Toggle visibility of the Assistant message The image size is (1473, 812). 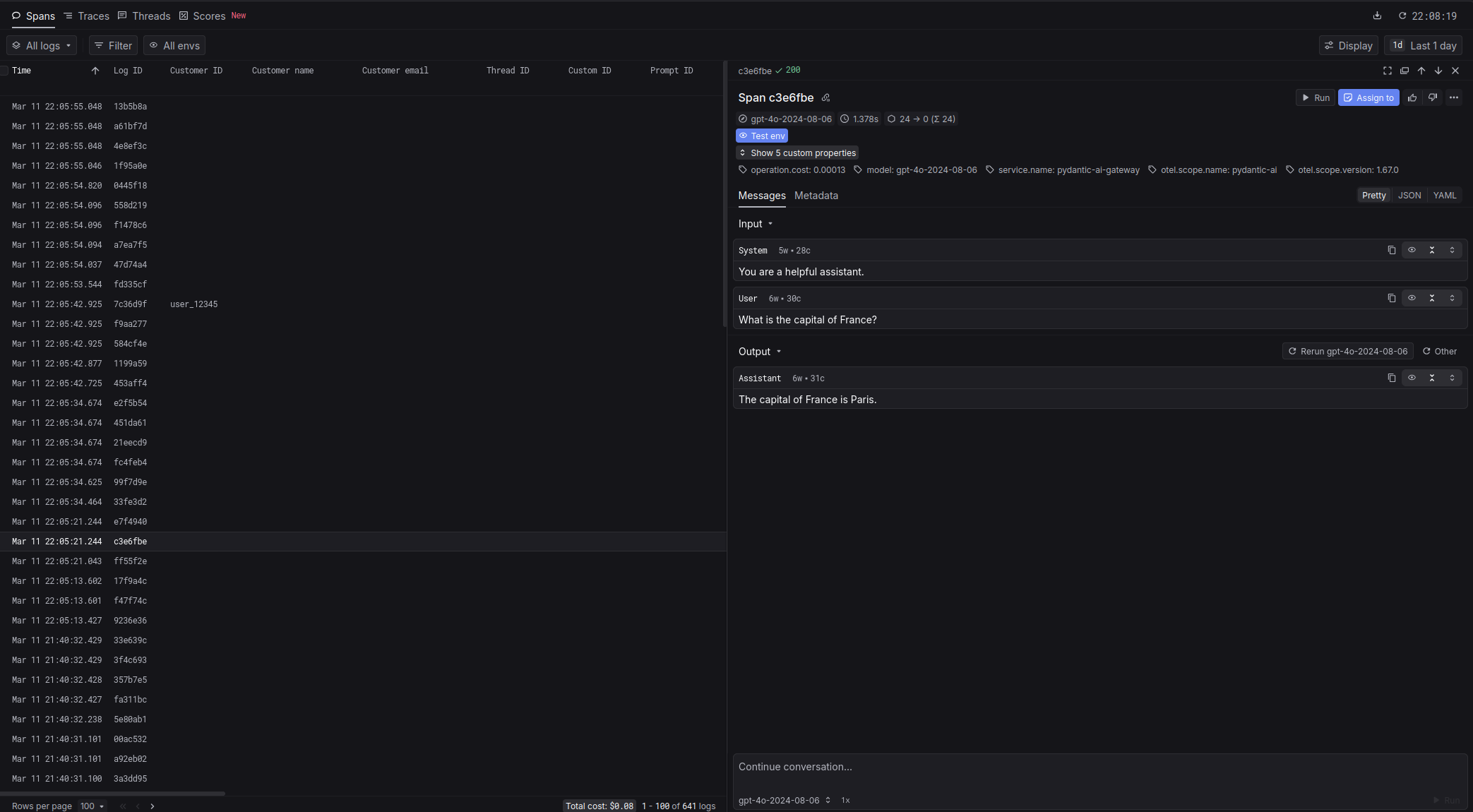coord(1412,378)
